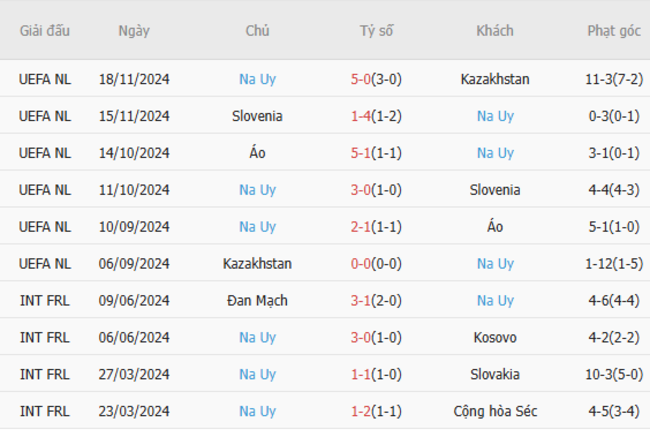Click the Phạt góc column header

click(614, 31)
